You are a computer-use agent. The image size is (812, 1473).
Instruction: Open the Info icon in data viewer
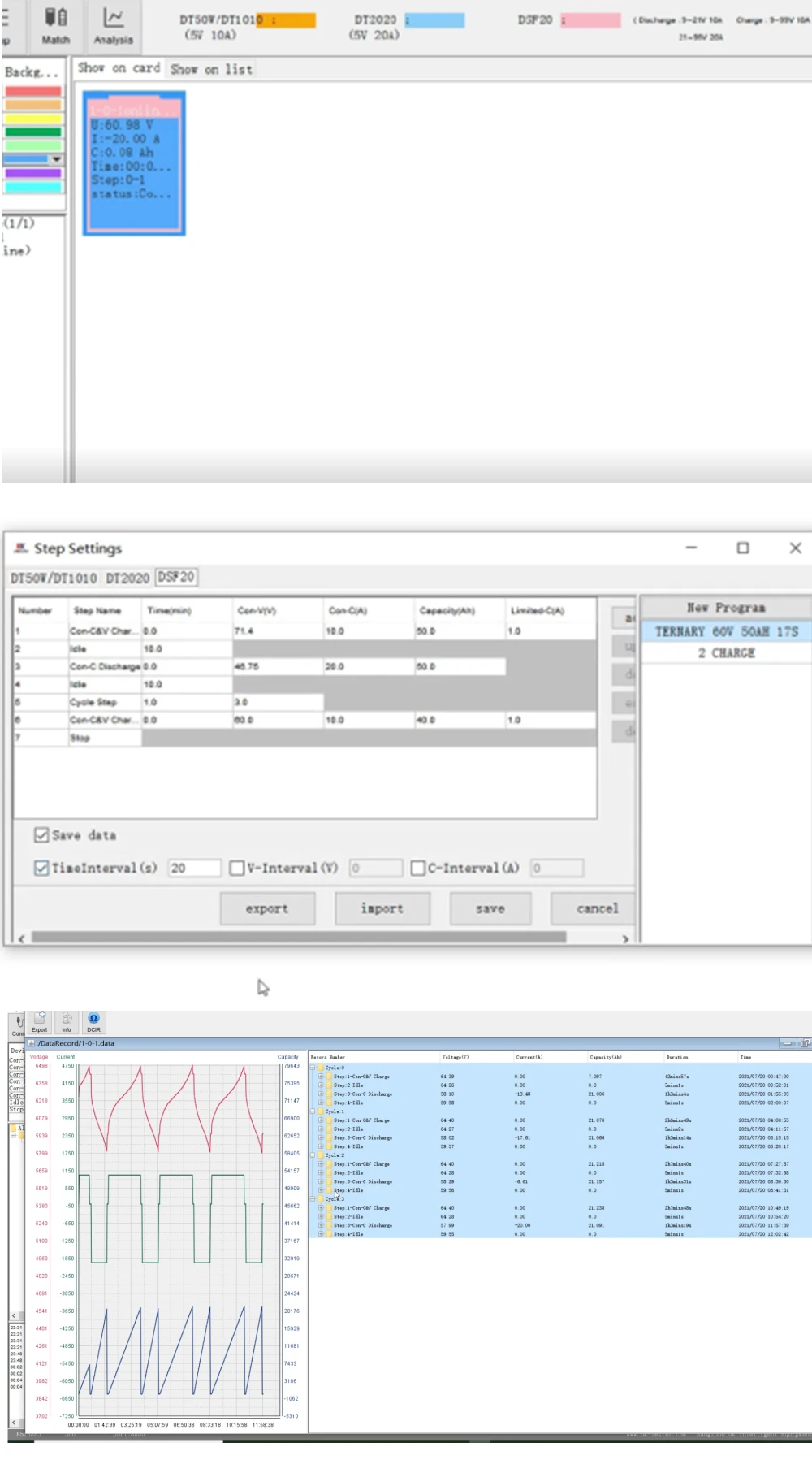(x=67, y=1022)
